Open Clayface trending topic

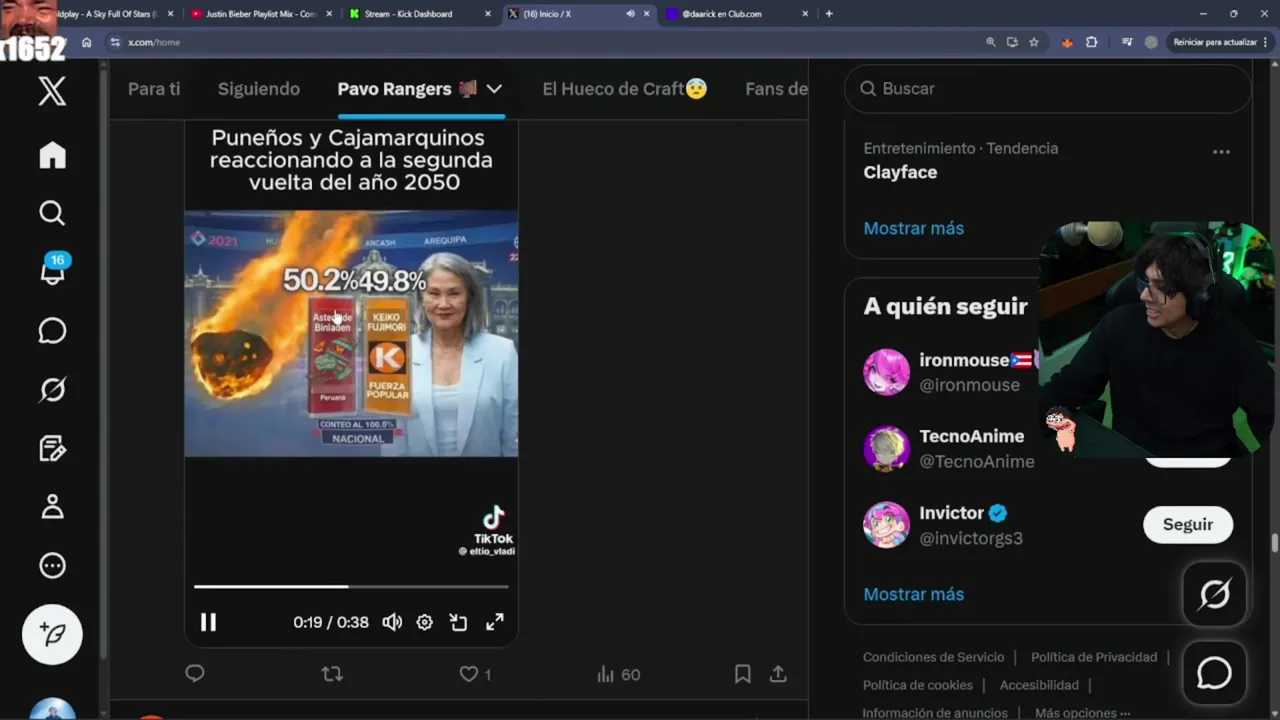(900, 172)
